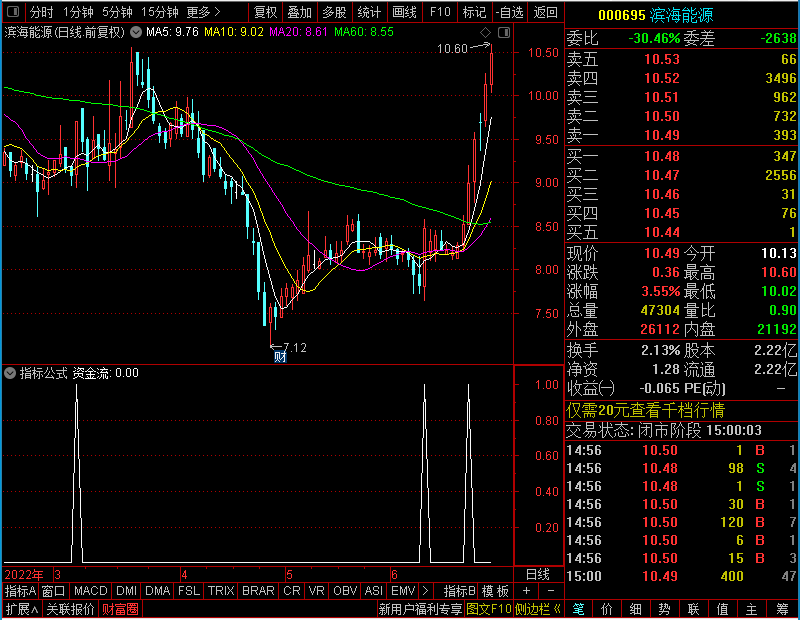
Task: Select the 筹 chip distribution tab
Action: tap(782, 609)
